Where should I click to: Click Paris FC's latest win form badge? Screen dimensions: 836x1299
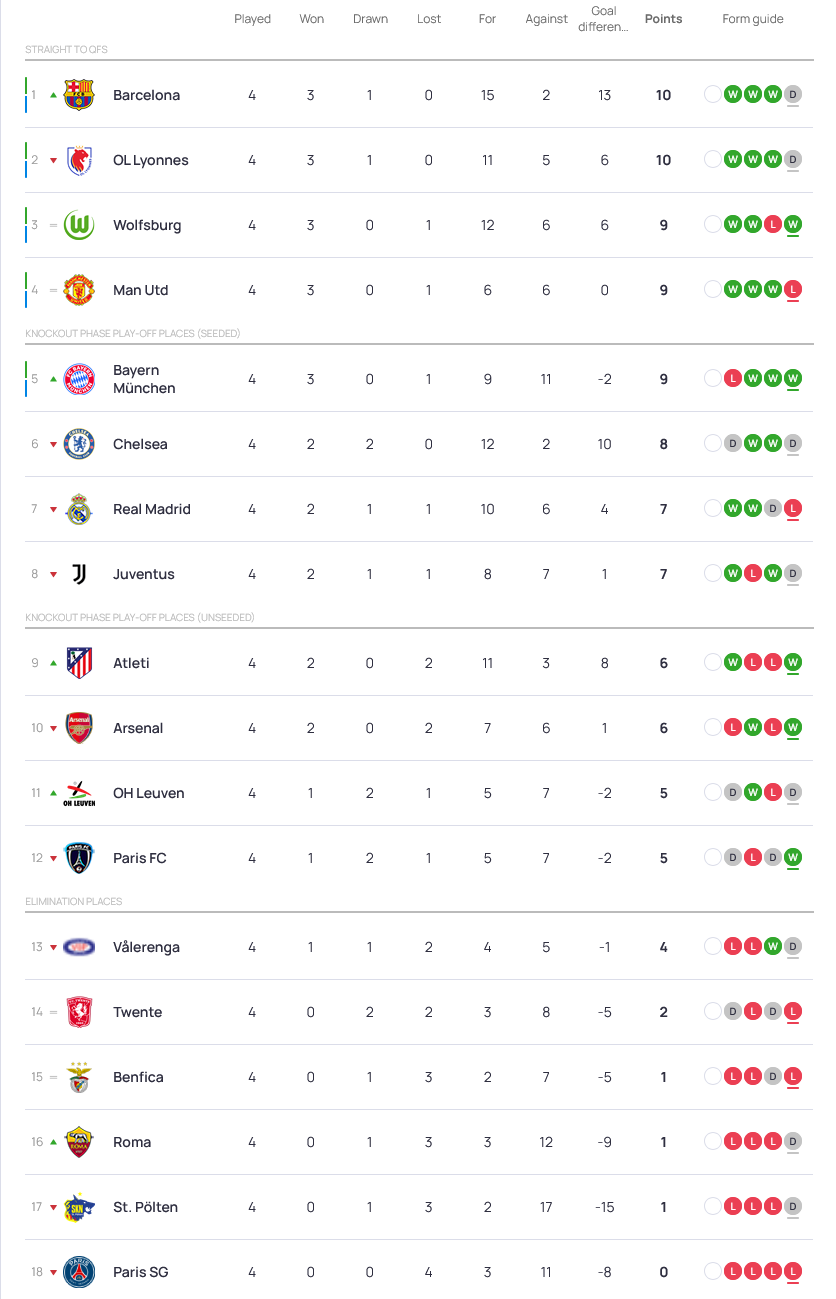tap(793, 858)
